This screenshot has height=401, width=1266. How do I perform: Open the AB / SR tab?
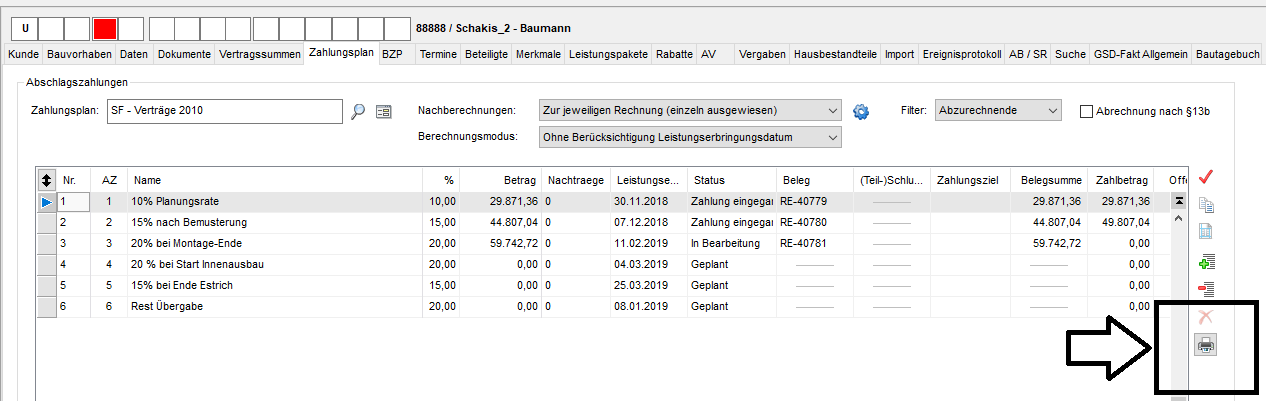1028,54
